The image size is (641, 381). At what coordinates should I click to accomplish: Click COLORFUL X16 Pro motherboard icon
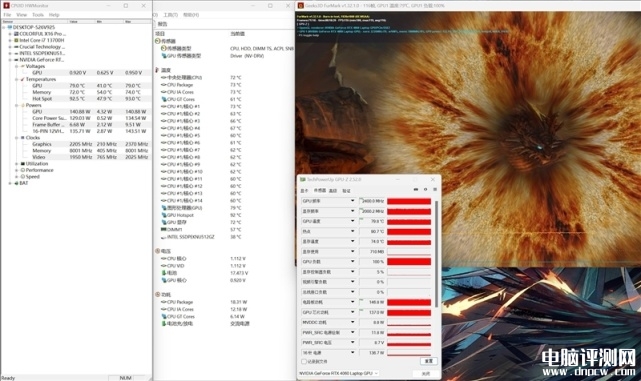pyautogui.click(x=16, y=34)
